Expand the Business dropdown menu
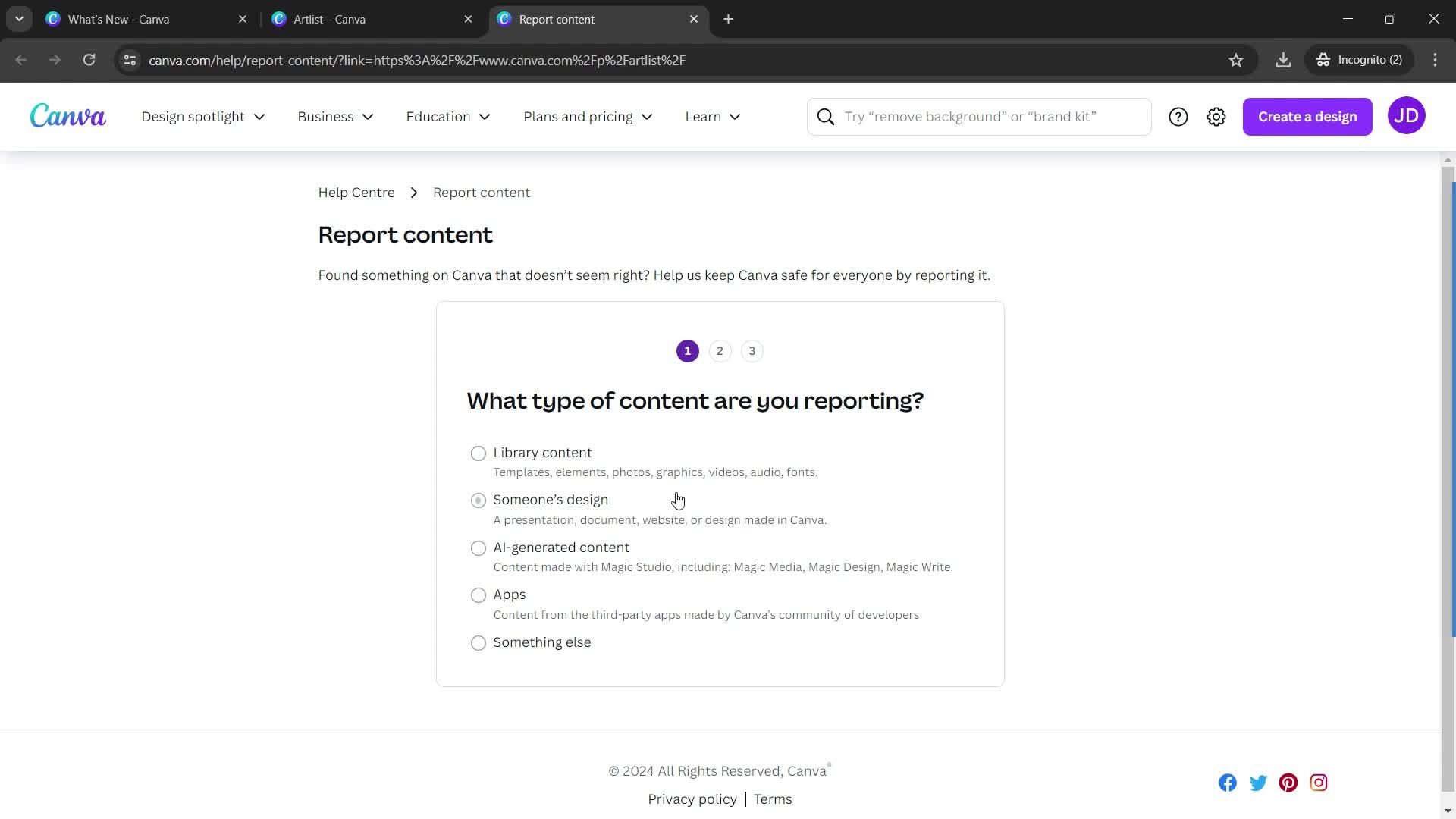 336,116
